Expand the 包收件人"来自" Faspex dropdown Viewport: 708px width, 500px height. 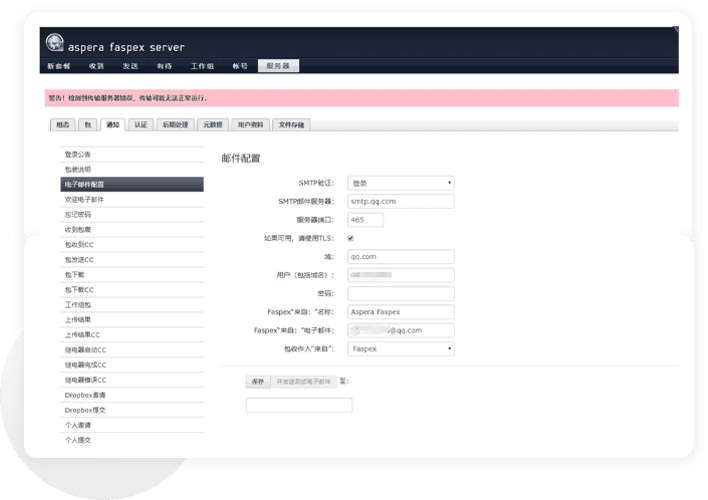pyautogui.click(x=400, y=349)
